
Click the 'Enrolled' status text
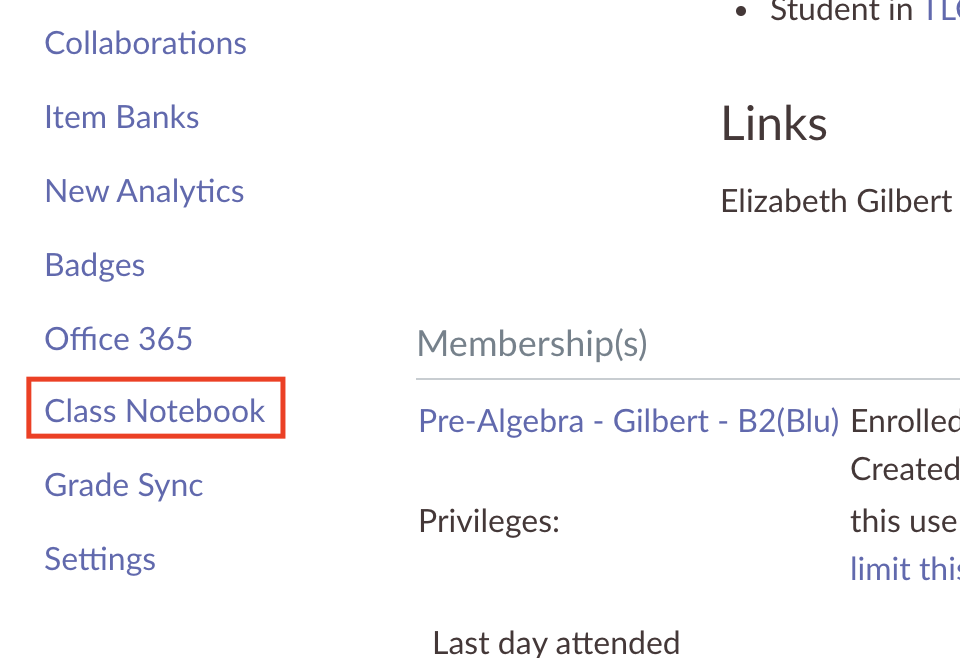(904, 421)
